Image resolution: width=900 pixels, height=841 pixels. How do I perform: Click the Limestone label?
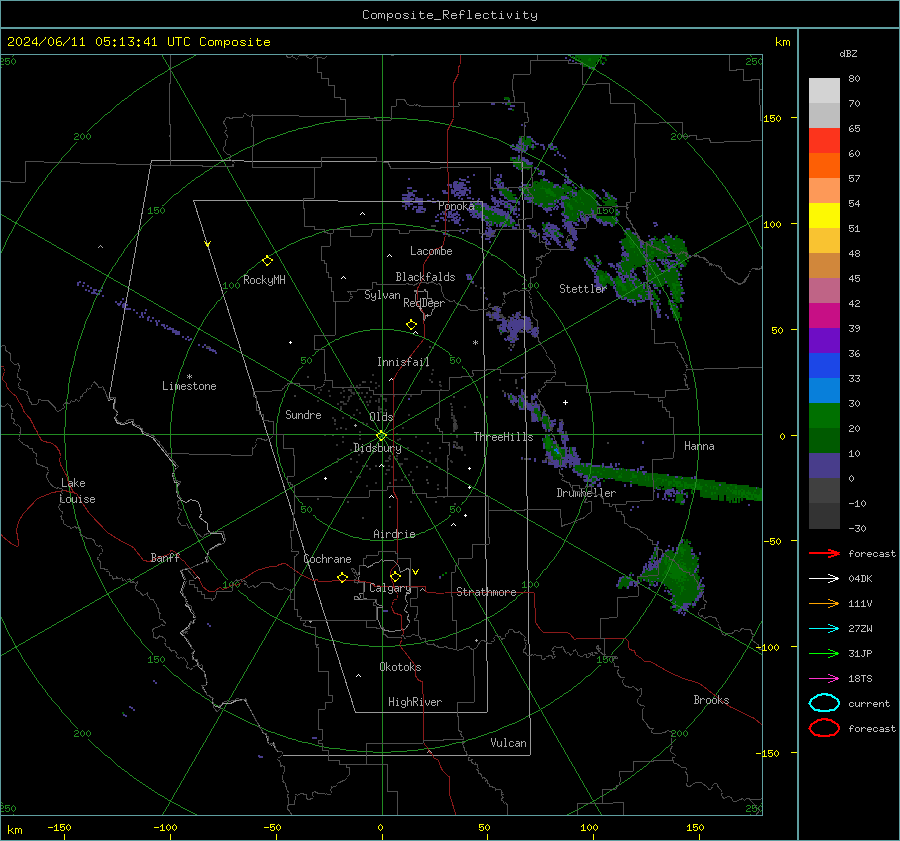click(x=189, y=386)
